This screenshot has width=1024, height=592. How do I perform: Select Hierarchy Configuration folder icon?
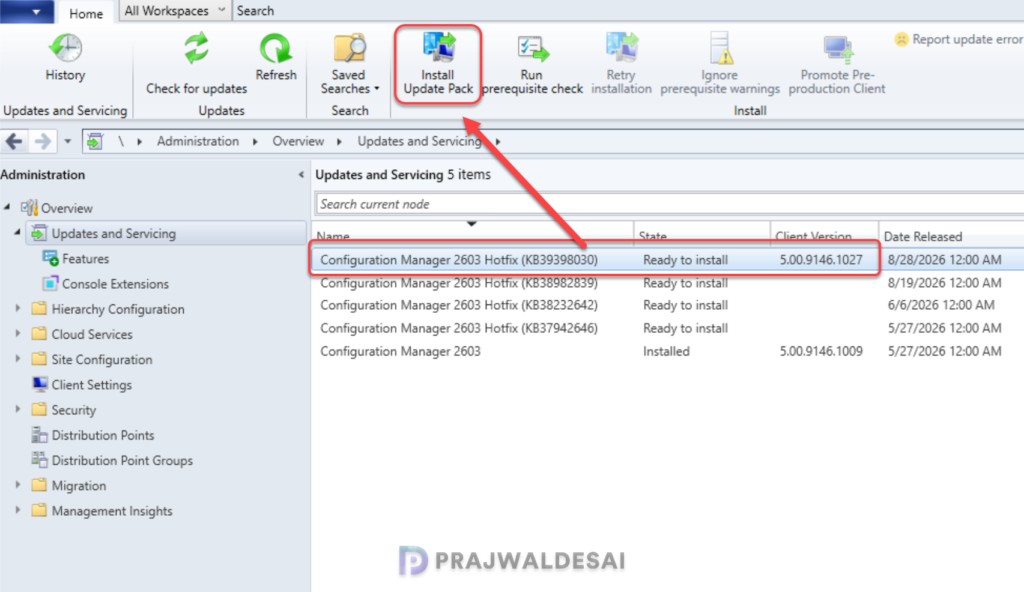pyautogui.click(x=39, y=308)
